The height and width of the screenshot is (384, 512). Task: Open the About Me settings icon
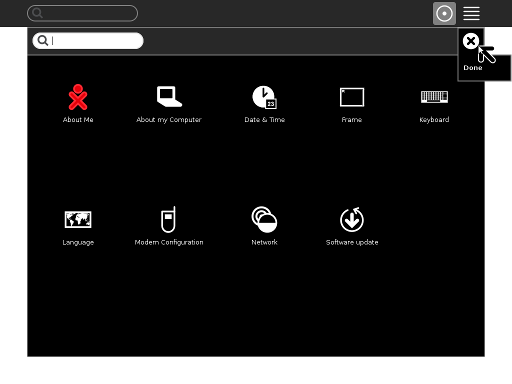(78, 97)
